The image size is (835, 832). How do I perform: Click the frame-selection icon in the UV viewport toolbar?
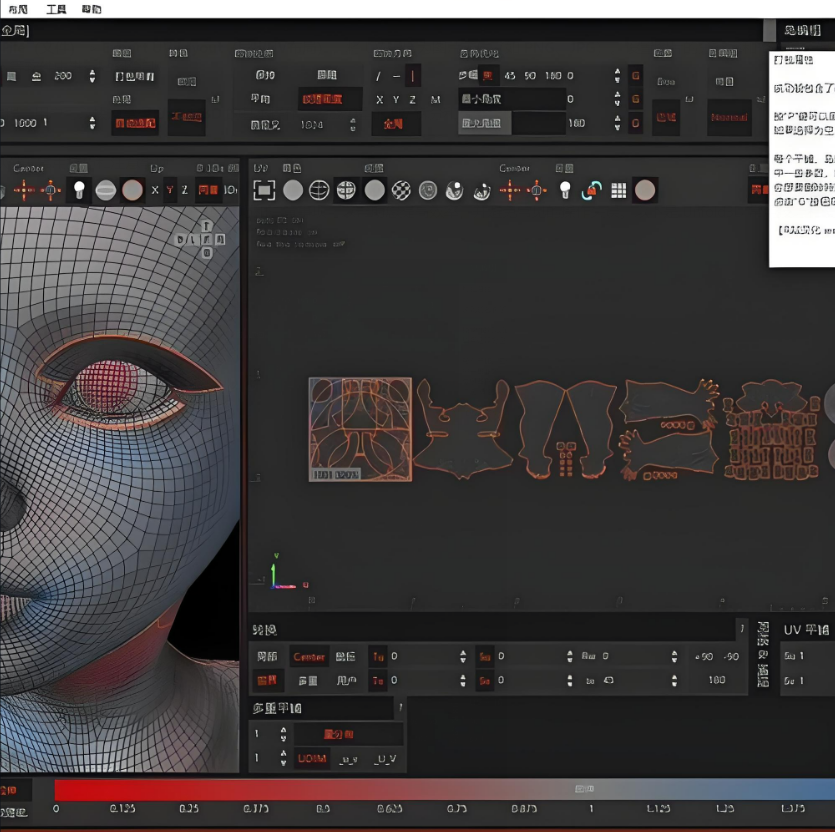[265, 190]
